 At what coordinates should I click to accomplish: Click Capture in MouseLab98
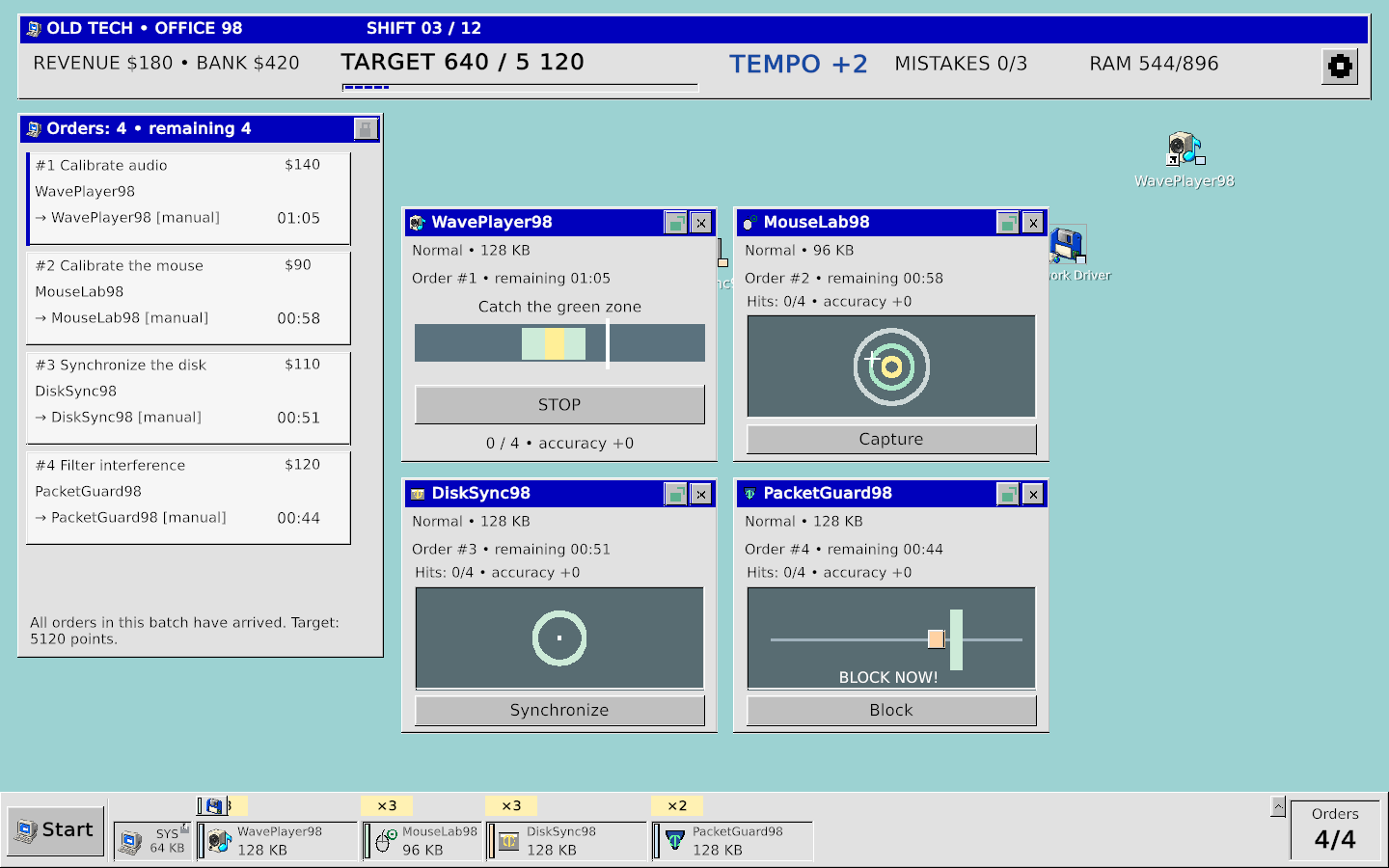point(891,439)
